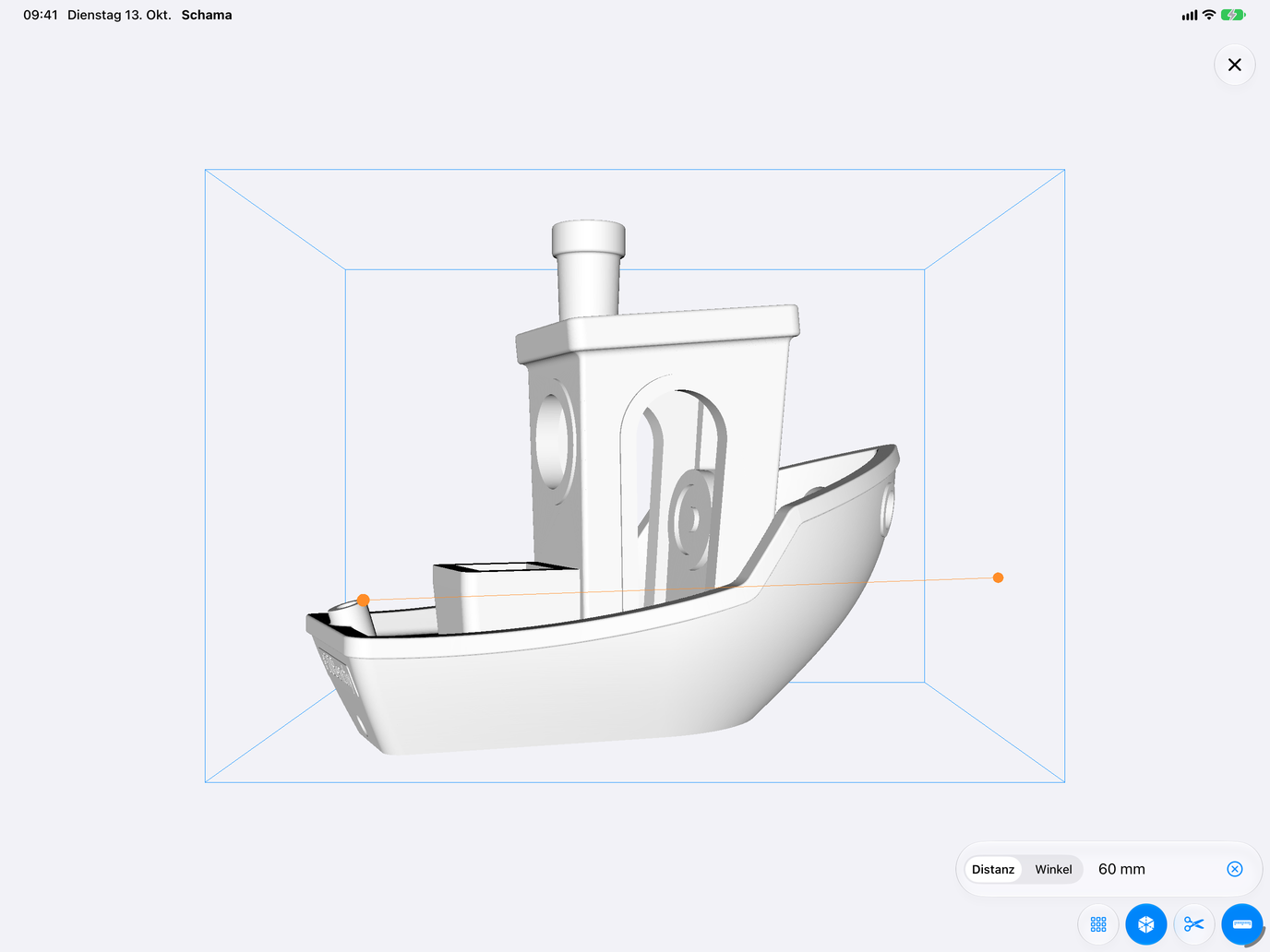1270x952 pixels.
Task: Tap the battery indicator in status bar
Action: click(1233, 15)
